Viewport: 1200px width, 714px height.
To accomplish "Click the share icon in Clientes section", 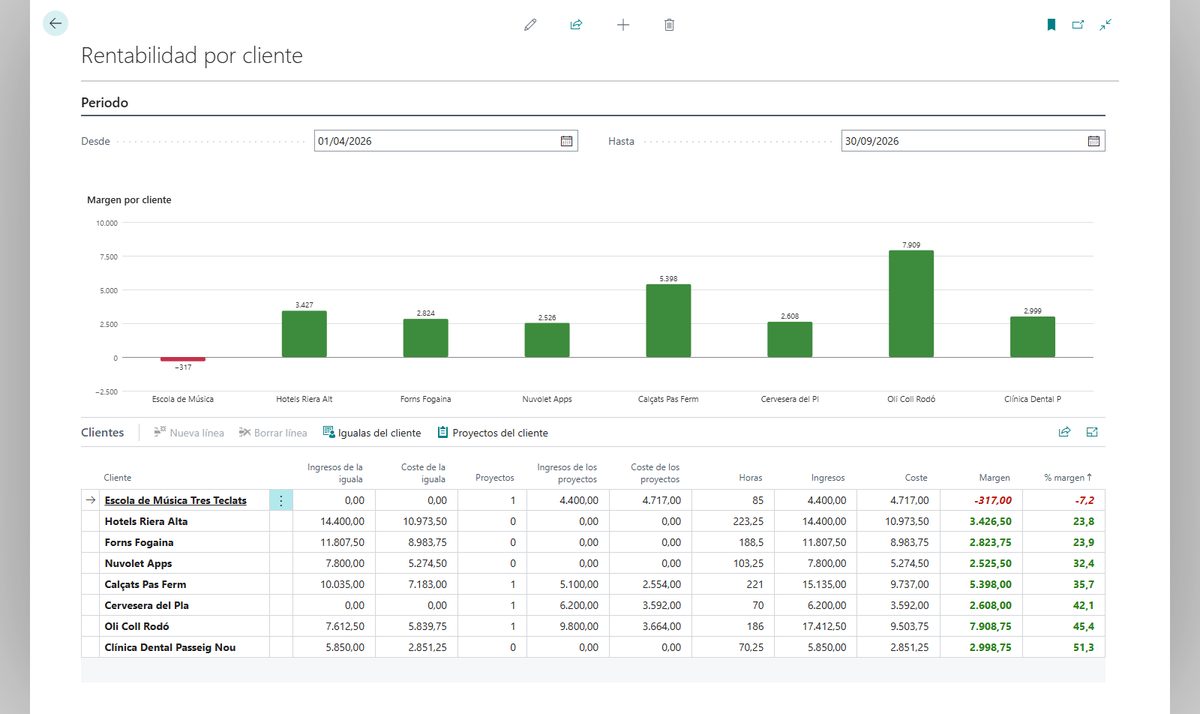I will (x=1065, y=433).
